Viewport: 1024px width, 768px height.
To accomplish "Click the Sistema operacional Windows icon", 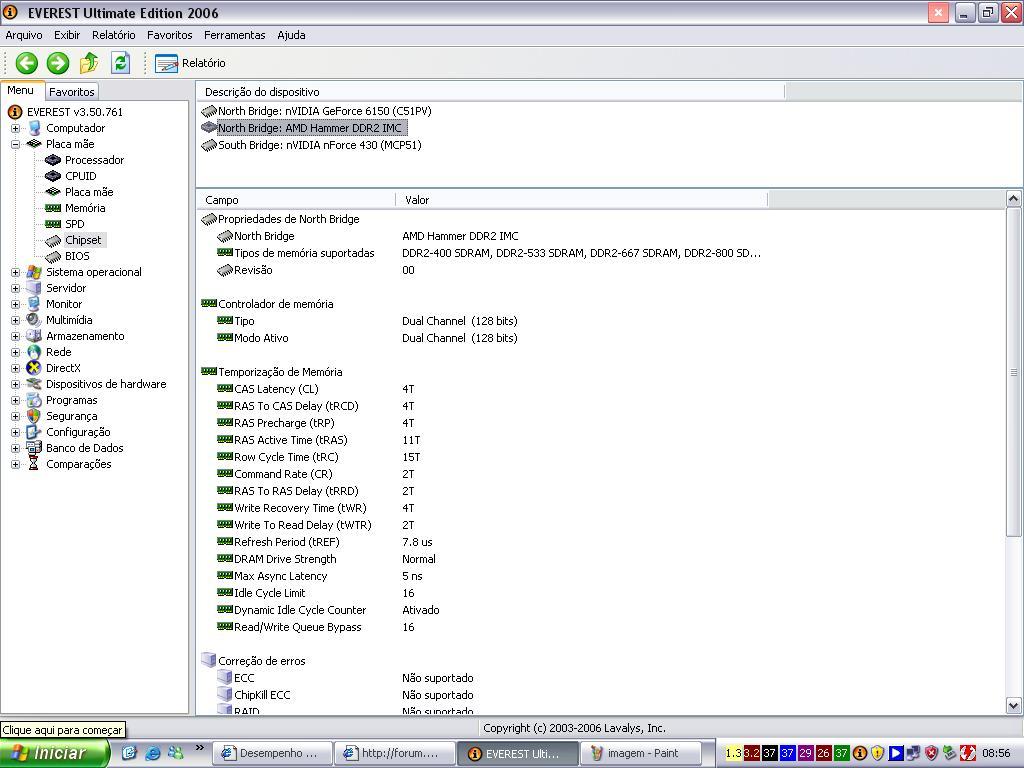I will tap(34, 272).
